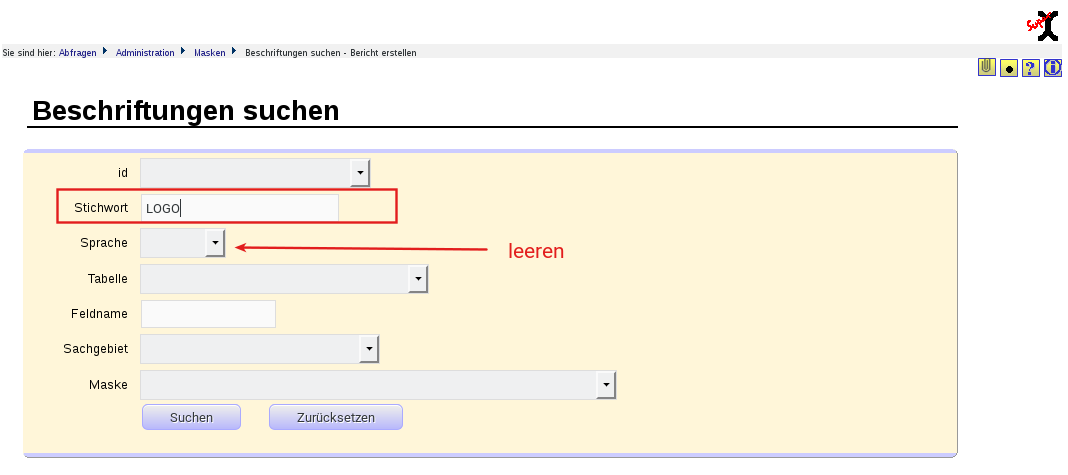Focus the Stichwort field containing LOGO
This screenshot has height=475, width=1068.
(x=240, y=209)
